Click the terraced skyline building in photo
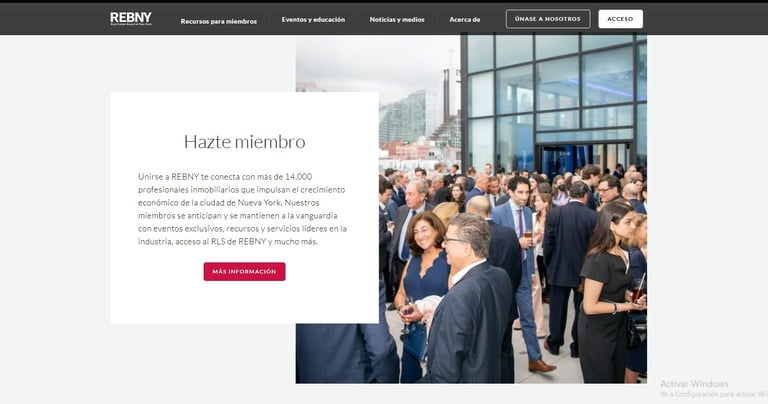 [447, 132]
